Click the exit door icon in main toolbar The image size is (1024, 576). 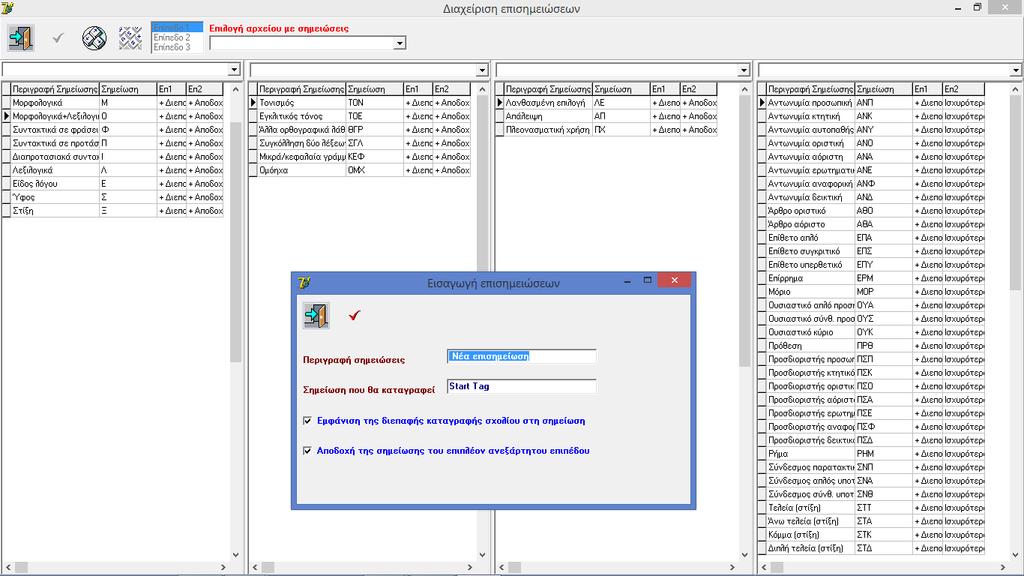[x=21, y=38]
